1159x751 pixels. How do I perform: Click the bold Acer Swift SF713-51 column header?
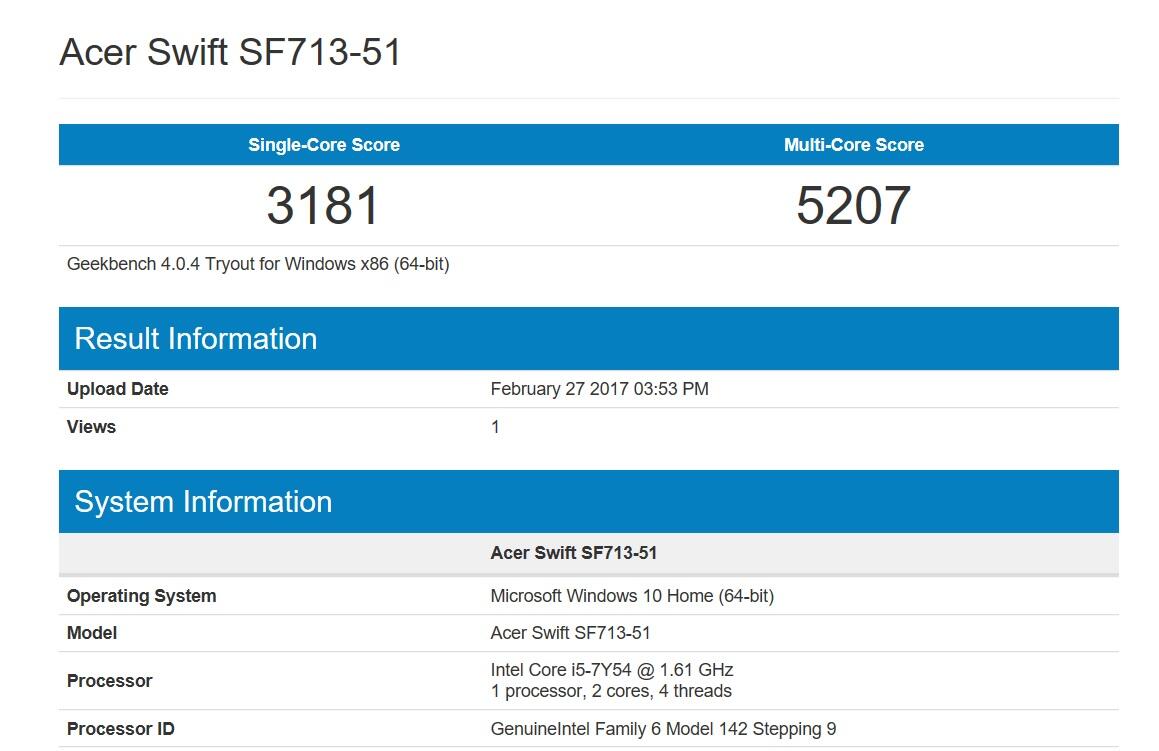point(573,553)
